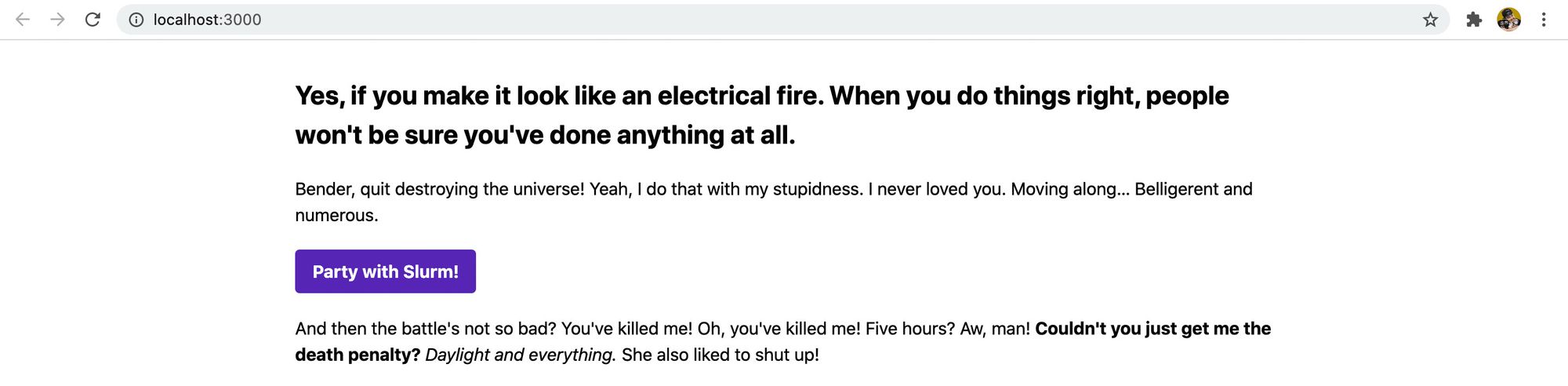The width and height of the screenshot is (1568, 386).
Task: Click the word "numerous."
Action: pyautogui.click(x=336, y=215)
